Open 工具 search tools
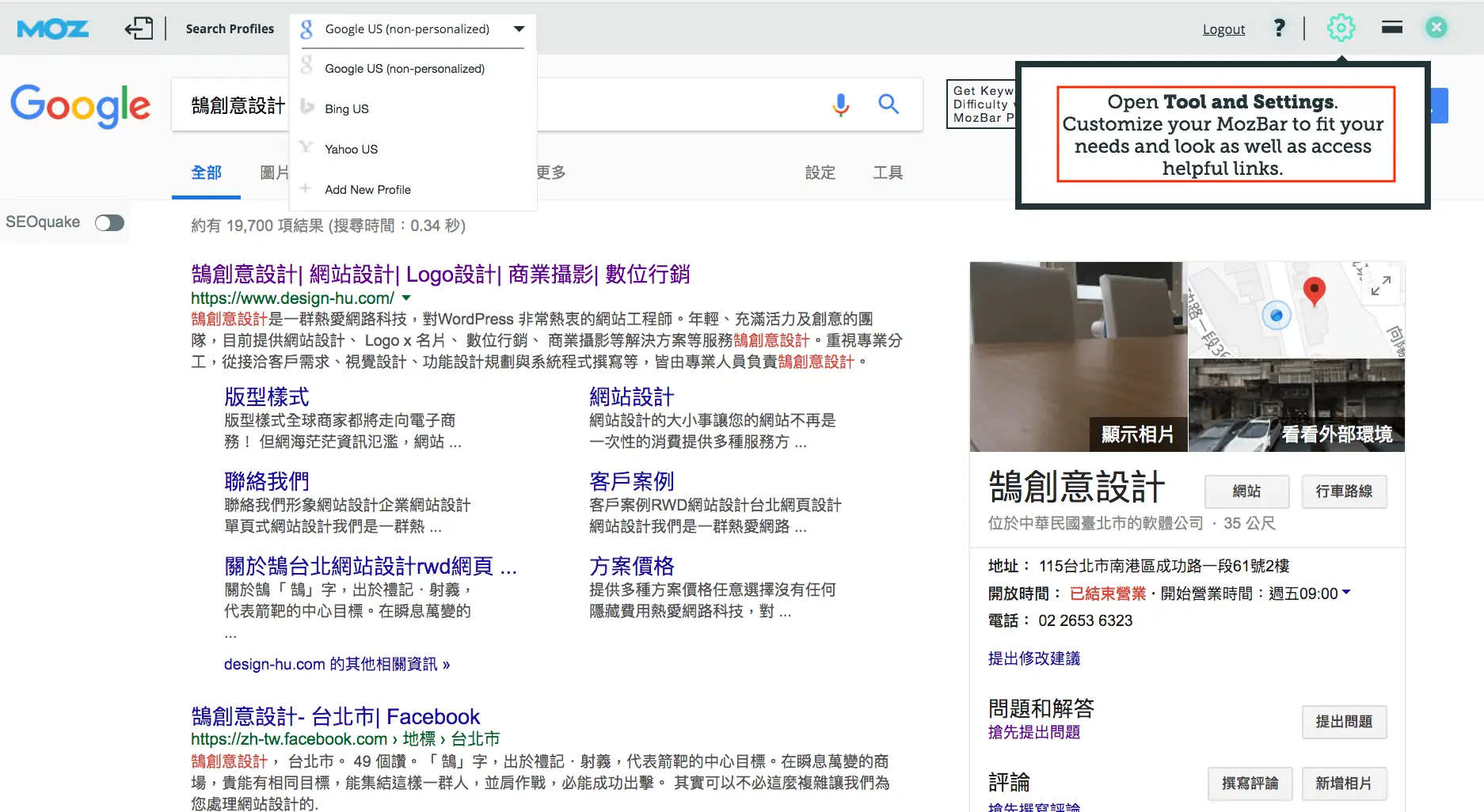 (888, 173)
